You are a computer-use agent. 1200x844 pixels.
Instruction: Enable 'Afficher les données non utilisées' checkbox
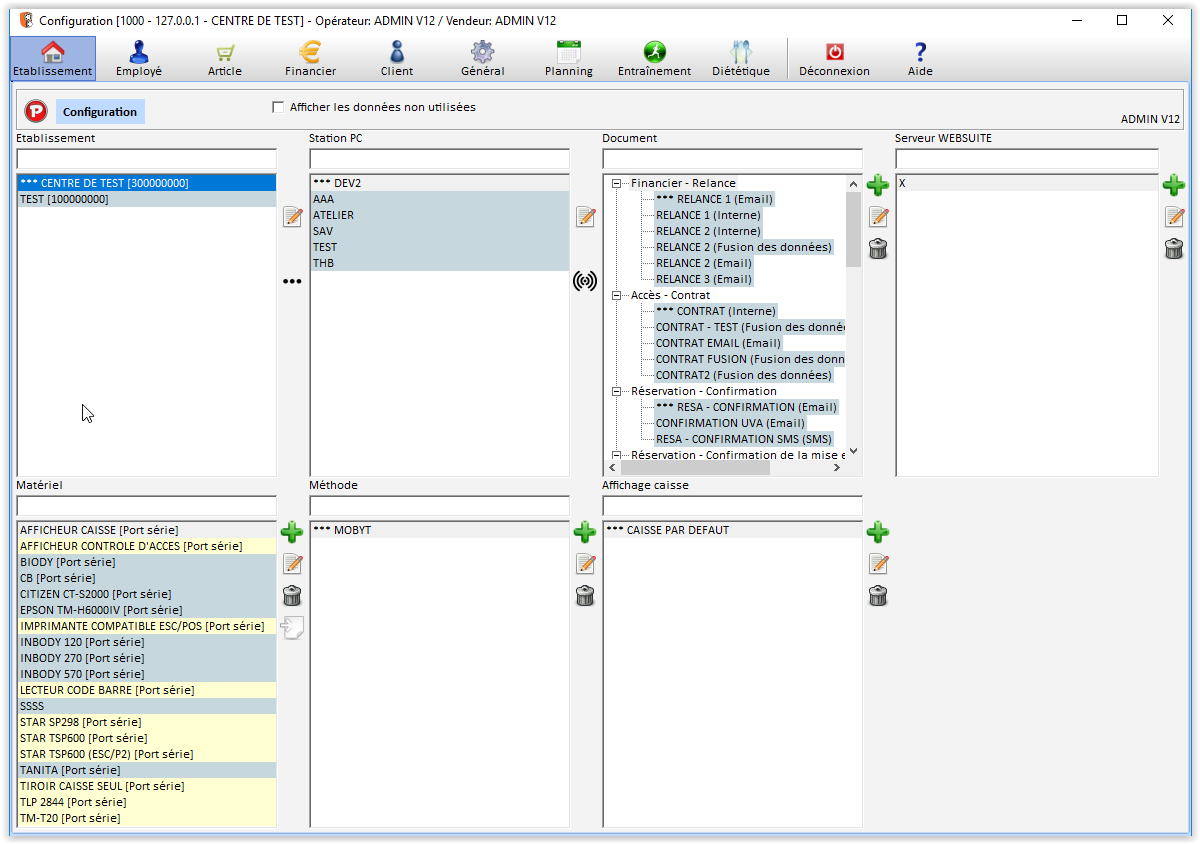coord(279,107)
